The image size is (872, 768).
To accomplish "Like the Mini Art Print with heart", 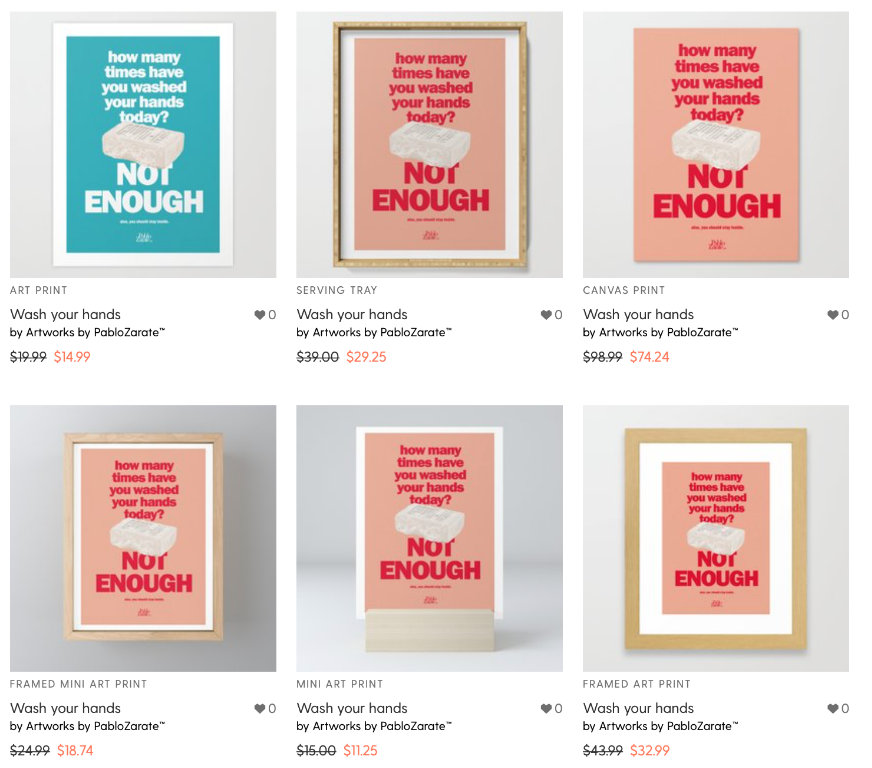I will (x=546, y=708).
